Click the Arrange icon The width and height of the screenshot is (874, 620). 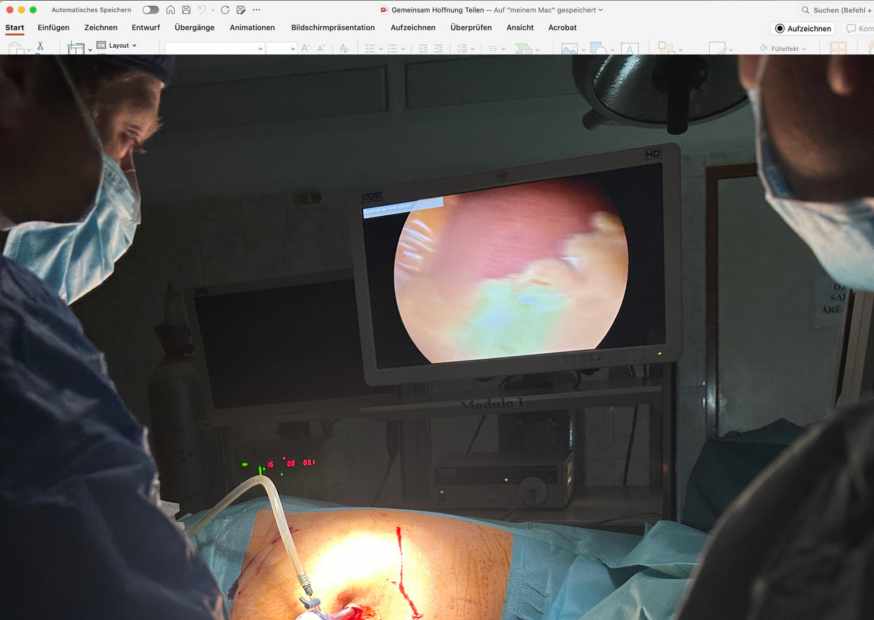(666, 49)
